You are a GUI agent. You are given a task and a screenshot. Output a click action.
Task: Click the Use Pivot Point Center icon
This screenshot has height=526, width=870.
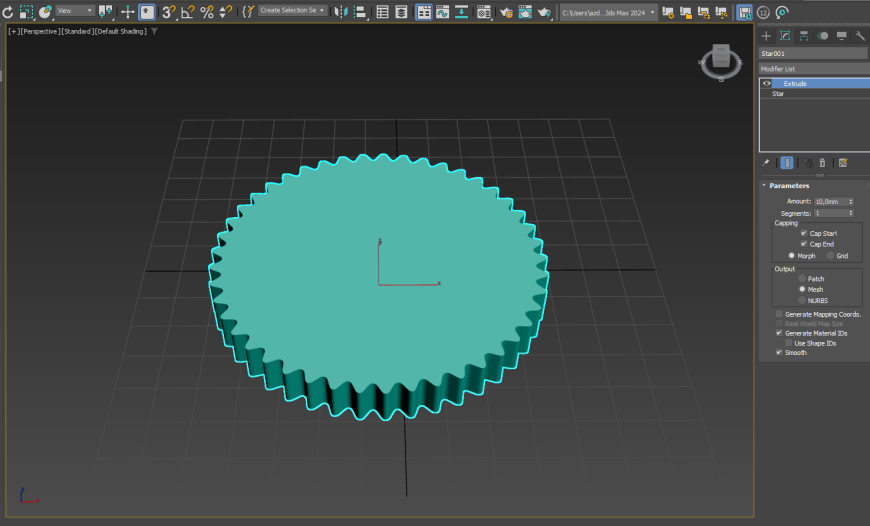tap(105, 12)
